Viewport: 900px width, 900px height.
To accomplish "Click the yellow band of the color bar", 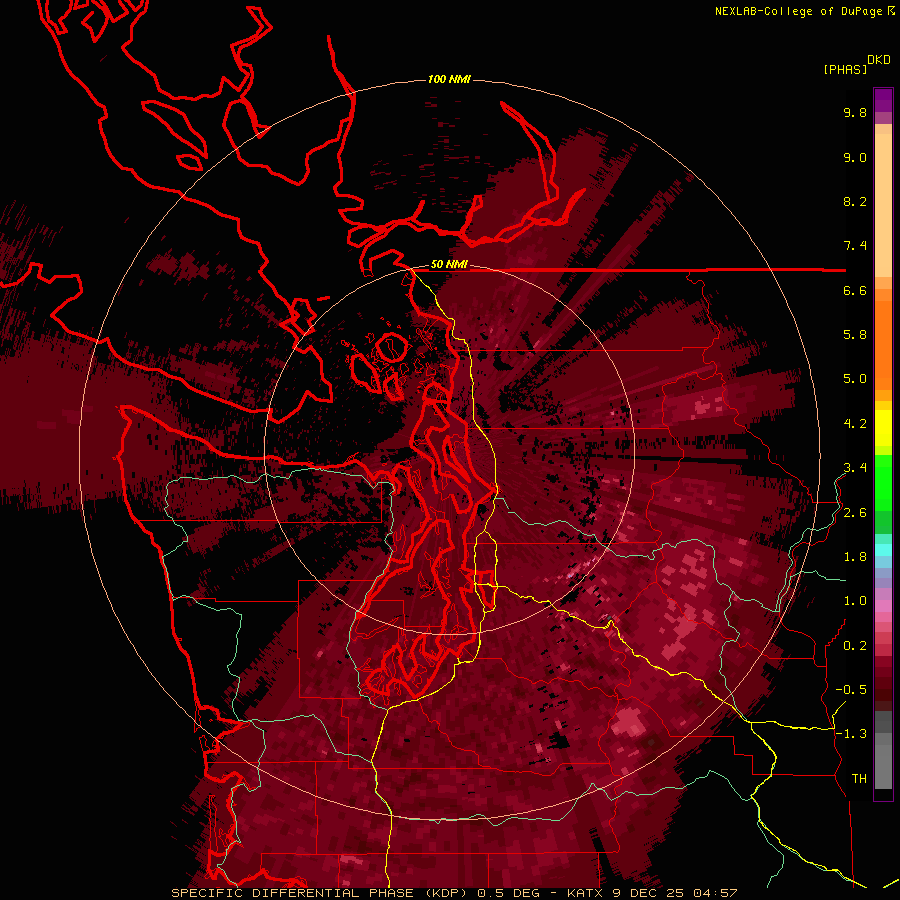I will (883, 428).
